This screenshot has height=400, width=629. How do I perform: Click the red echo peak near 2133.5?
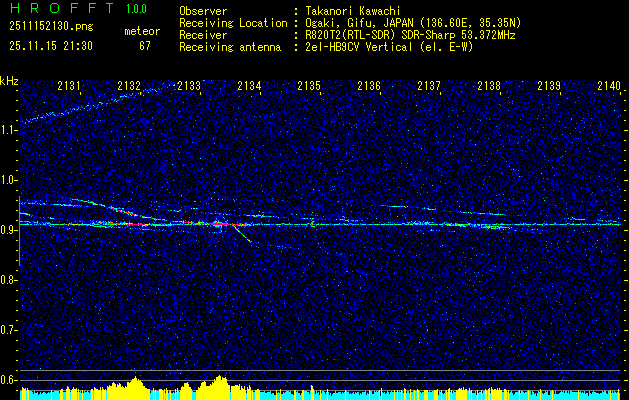(217, 223)
